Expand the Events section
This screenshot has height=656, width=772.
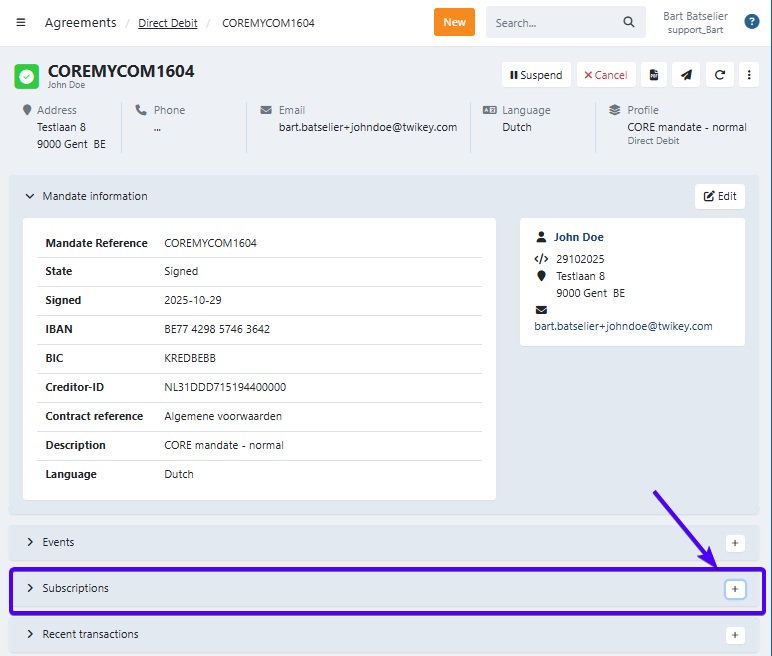coord(30,542)
